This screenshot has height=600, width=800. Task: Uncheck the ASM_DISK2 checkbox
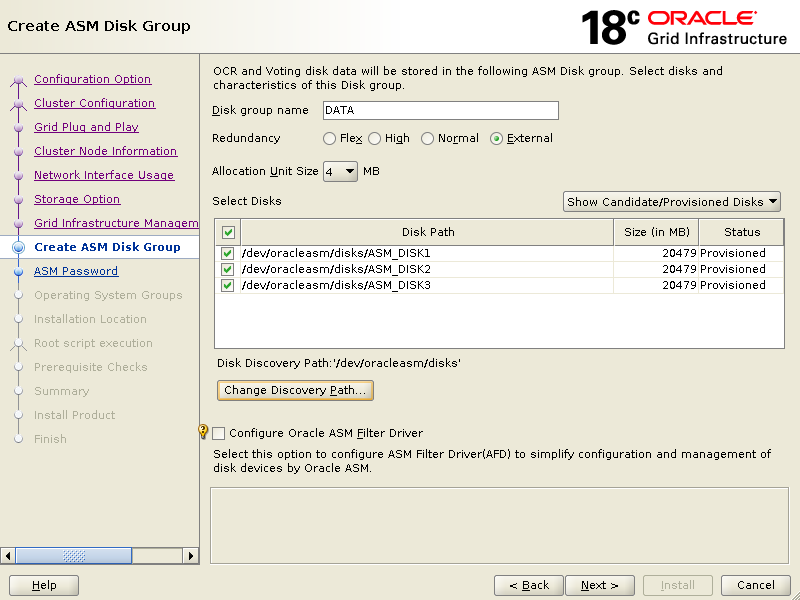[228, 269]
